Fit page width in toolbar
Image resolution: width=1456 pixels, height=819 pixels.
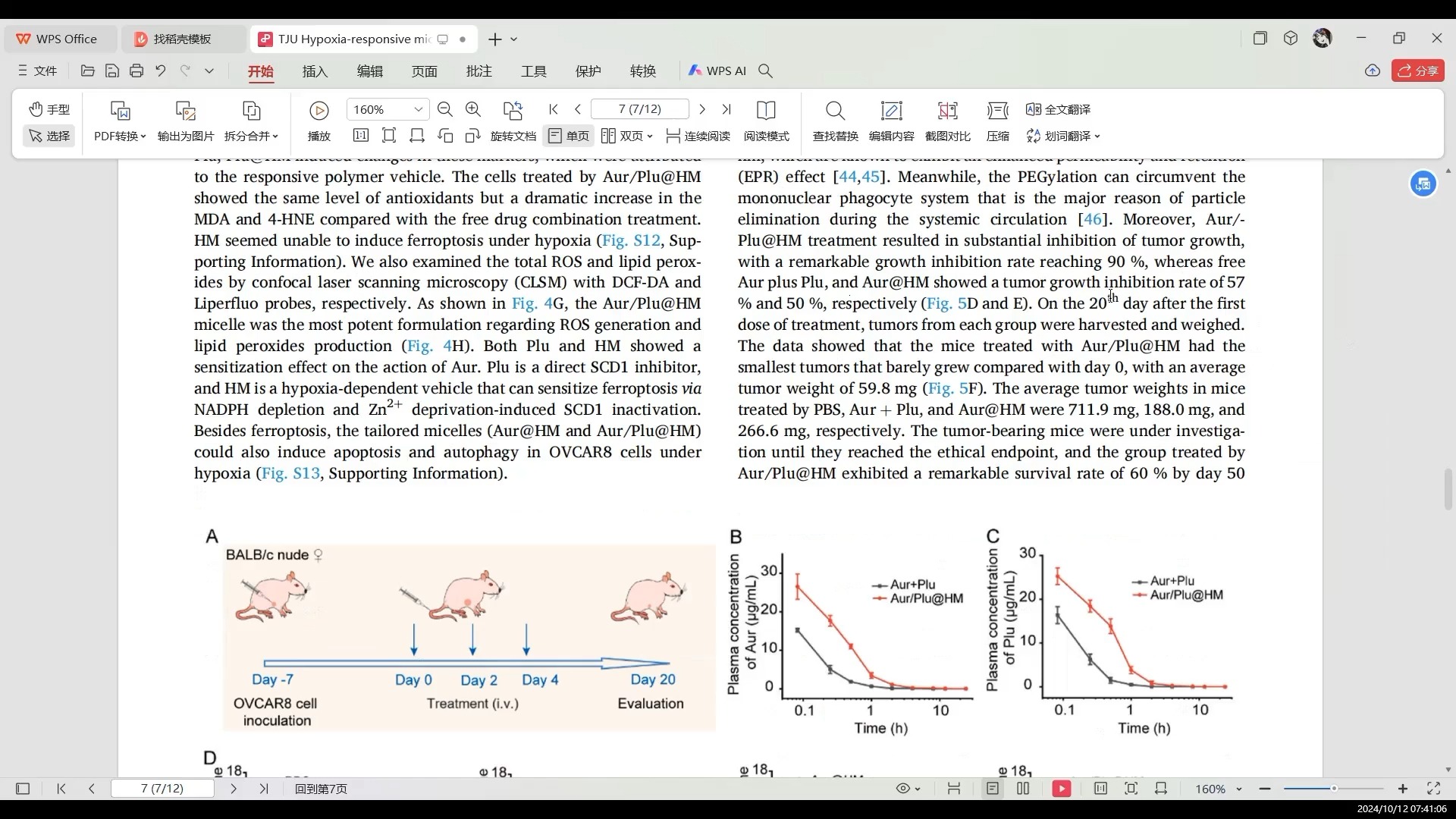[x=417, y=136]
